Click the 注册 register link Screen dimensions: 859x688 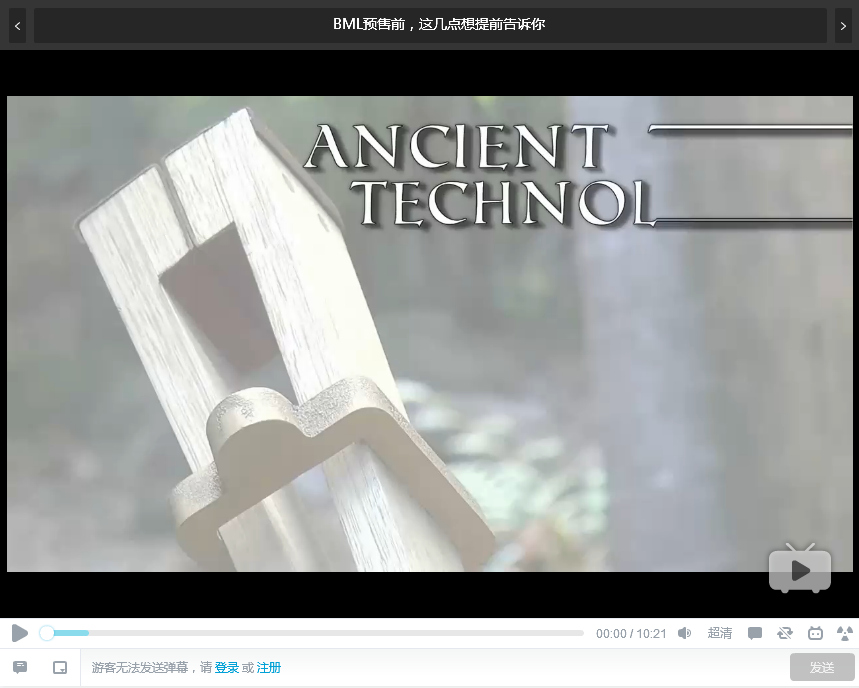pyautogui.click(x=268, y=668)
